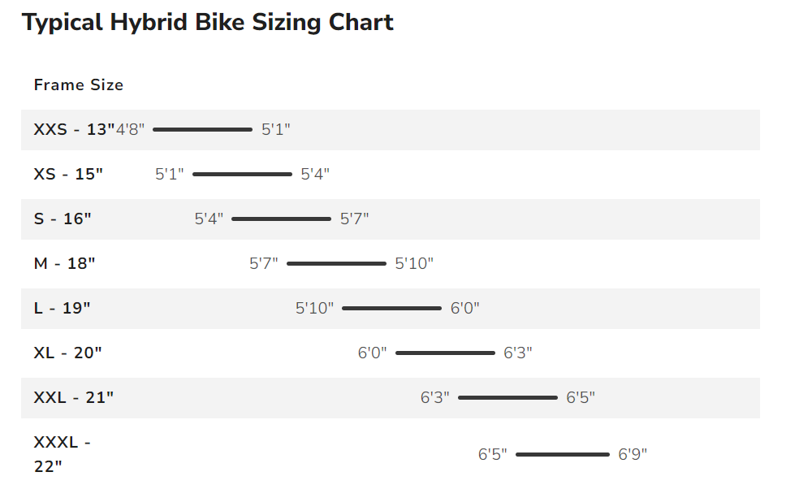Click the 5'7" label in the S row
Viewport: 800px width, 498px height.
[355, 219]
